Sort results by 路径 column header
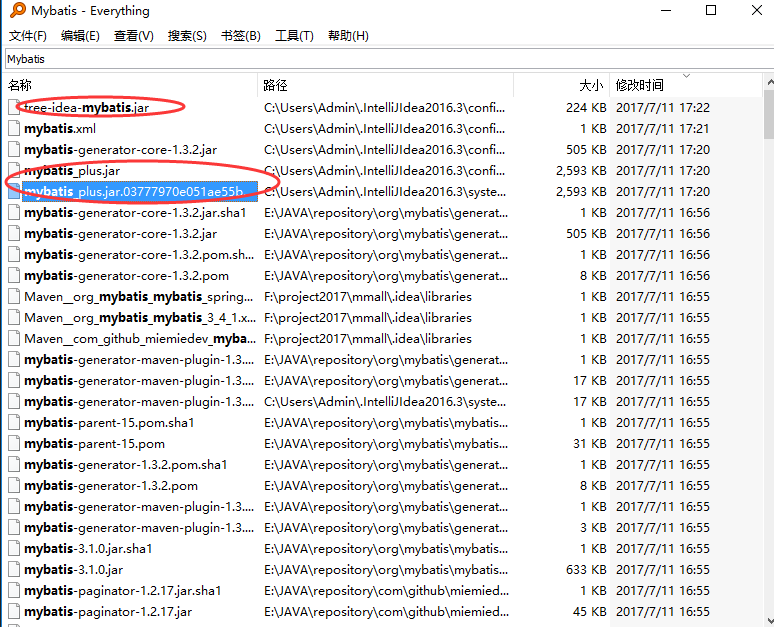The height and width of the screenshot is (627, 774). click(386, 85)
